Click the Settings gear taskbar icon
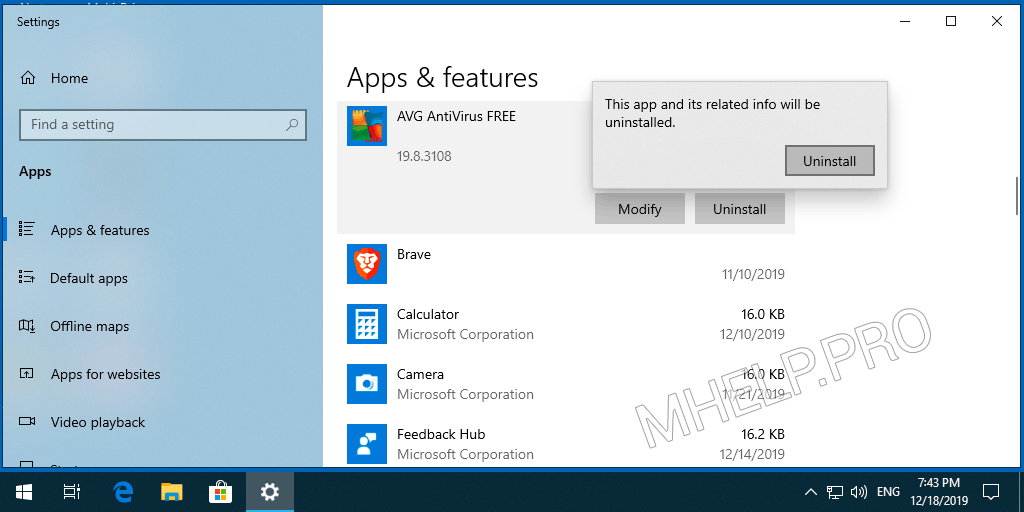 [x=270, y=492]
